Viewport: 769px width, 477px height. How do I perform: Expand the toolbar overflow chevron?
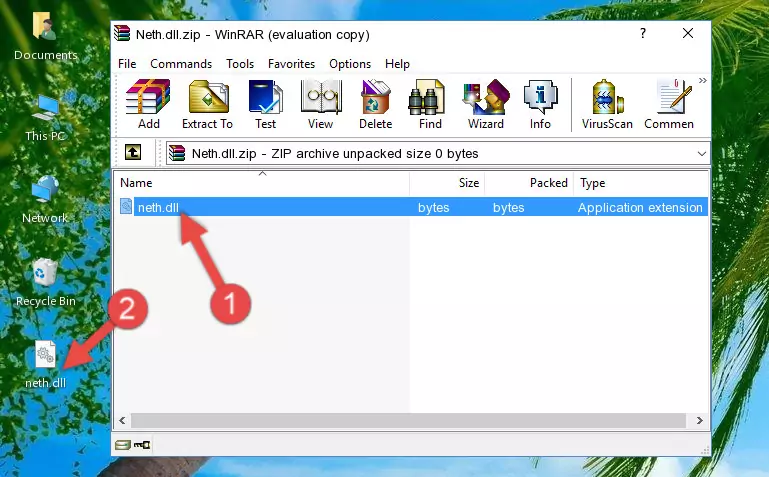pyautogui.click(x=703, y=80)
